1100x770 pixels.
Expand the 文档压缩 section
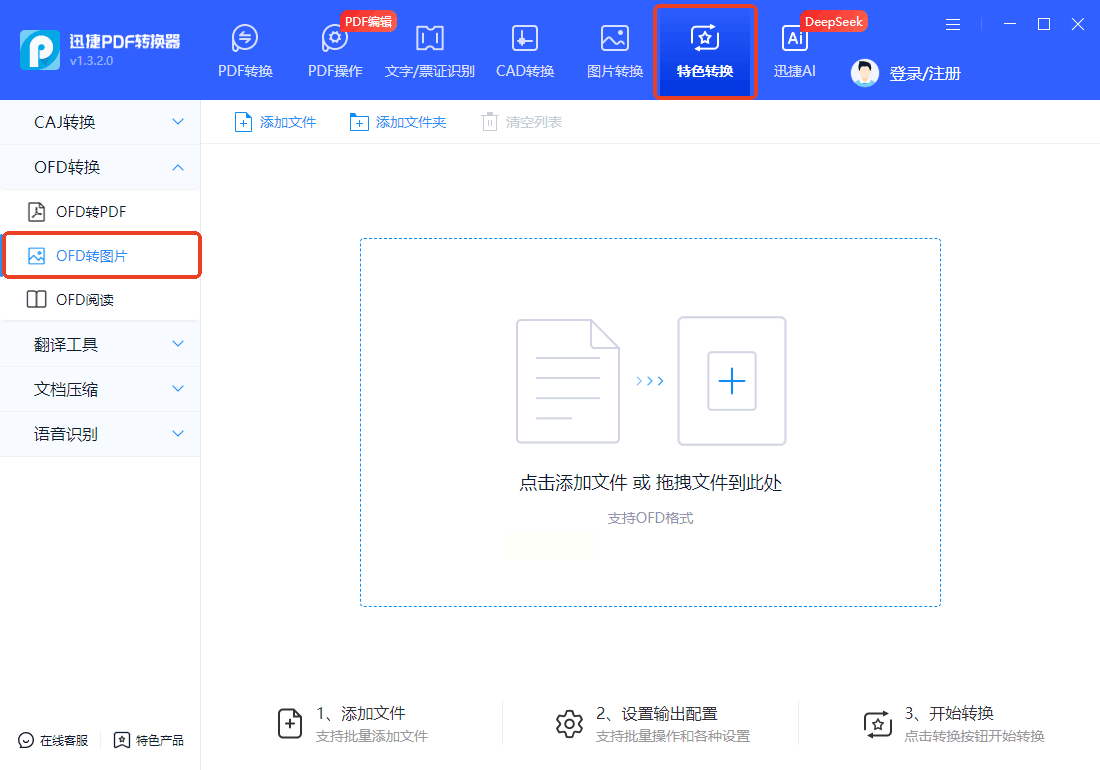(100, 389)
